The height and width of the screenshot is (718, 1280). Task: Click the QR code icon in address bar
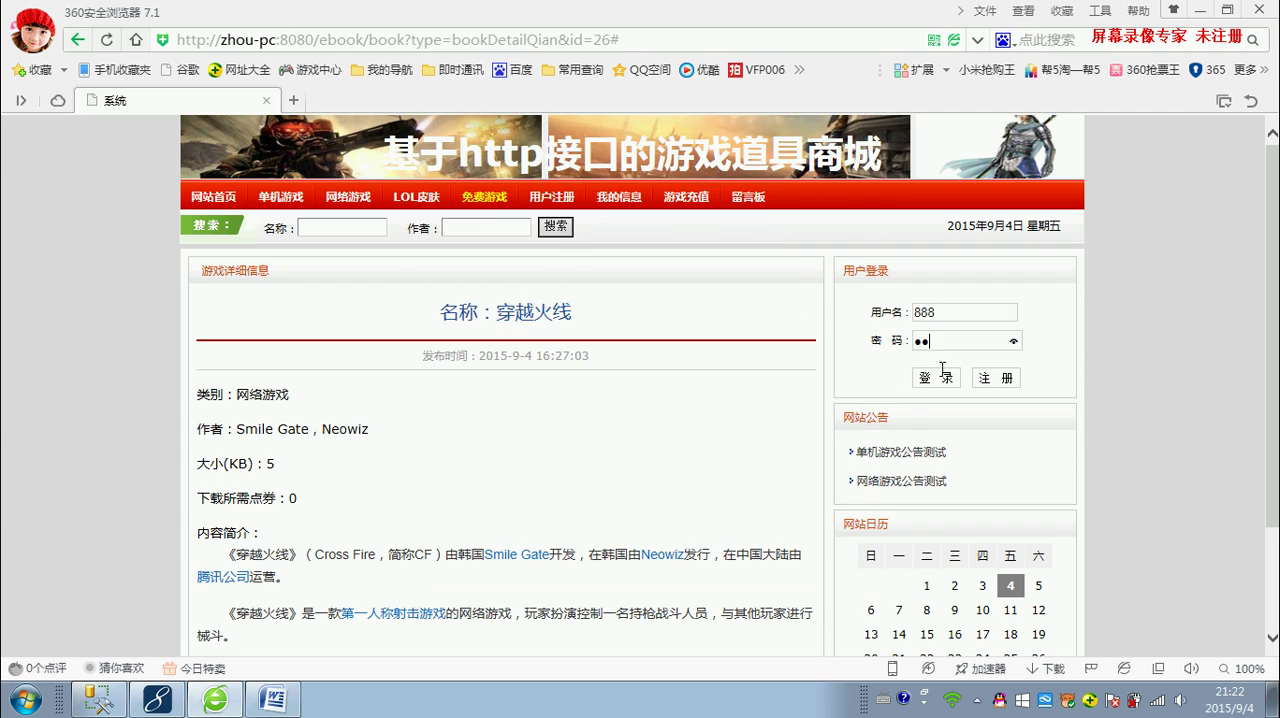click(934, 40)
